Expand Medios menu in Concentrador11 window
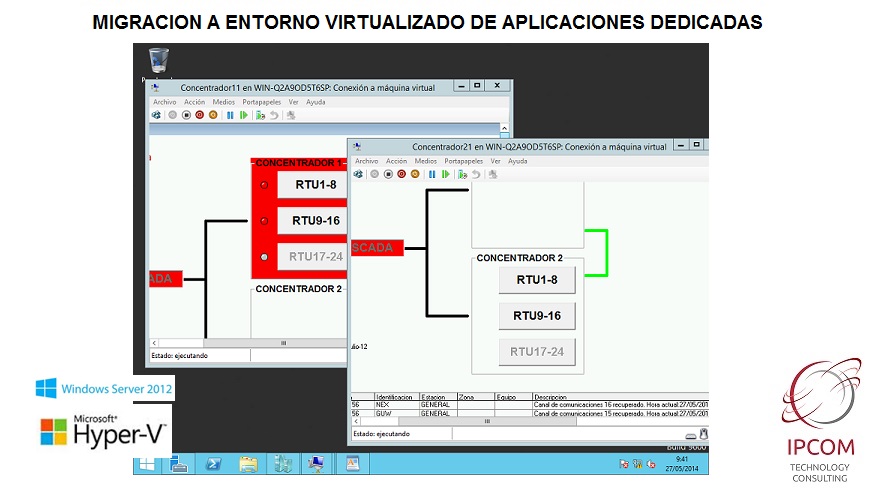874x493 pixels. [x=224, y=102]
